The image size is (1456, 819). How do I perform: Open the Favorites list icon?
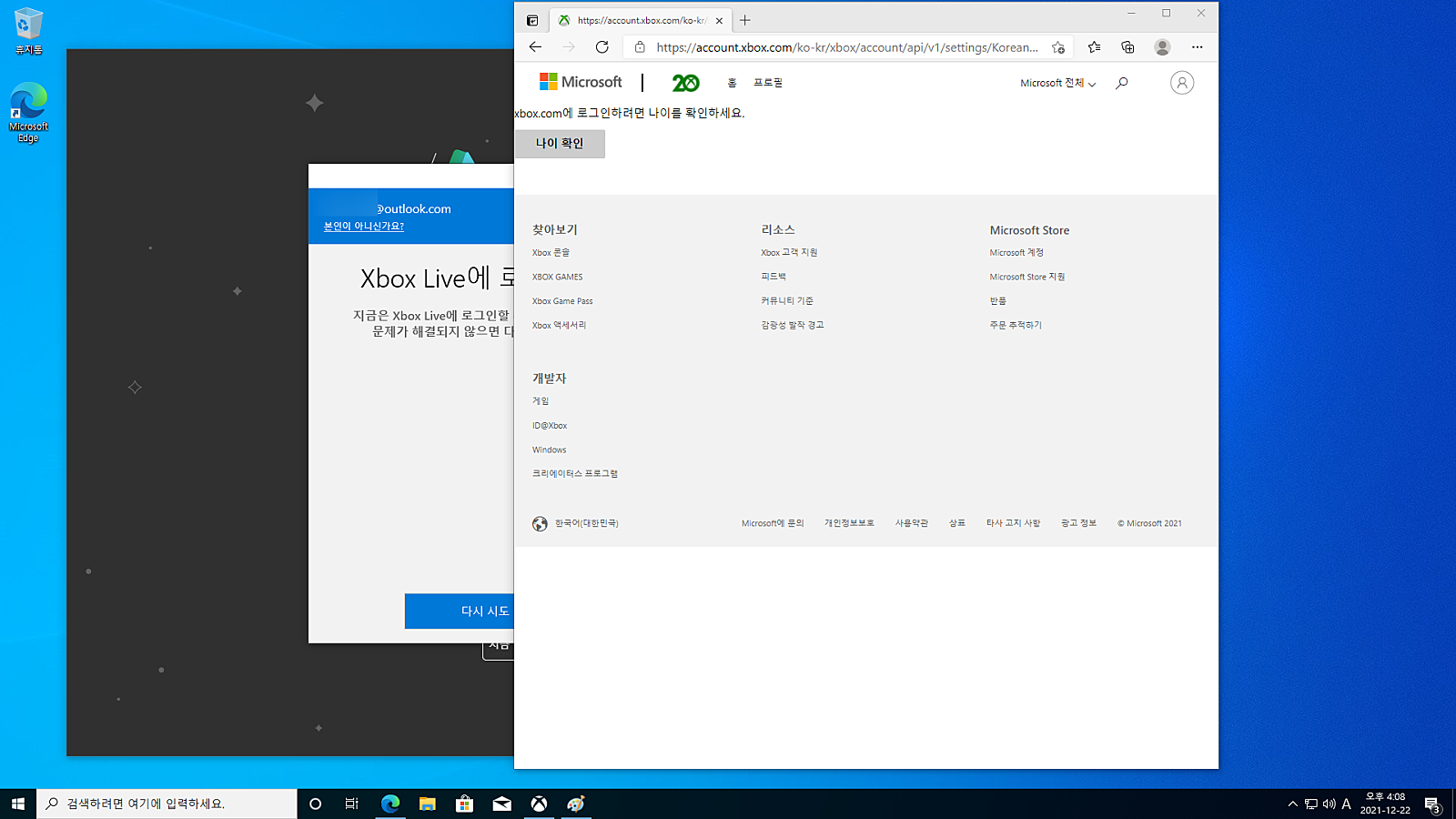point(1094,47)
